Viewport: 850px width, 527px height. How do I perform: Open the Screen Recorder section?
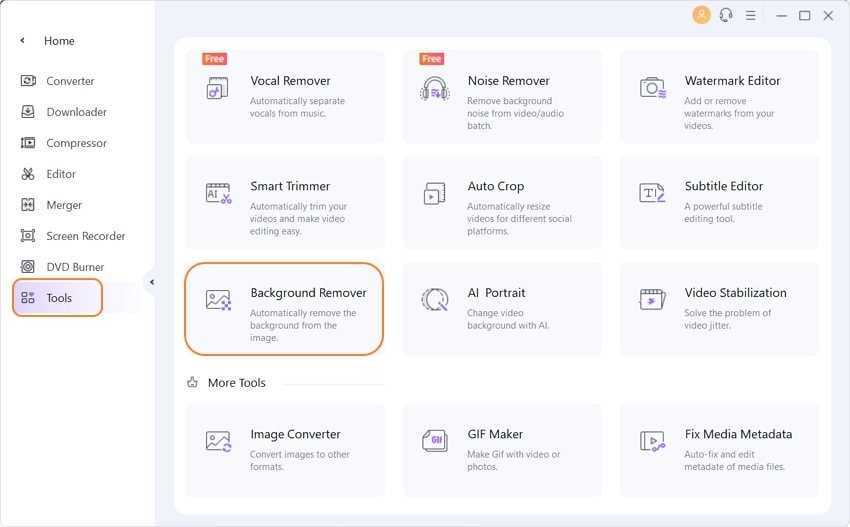[85, 236]
